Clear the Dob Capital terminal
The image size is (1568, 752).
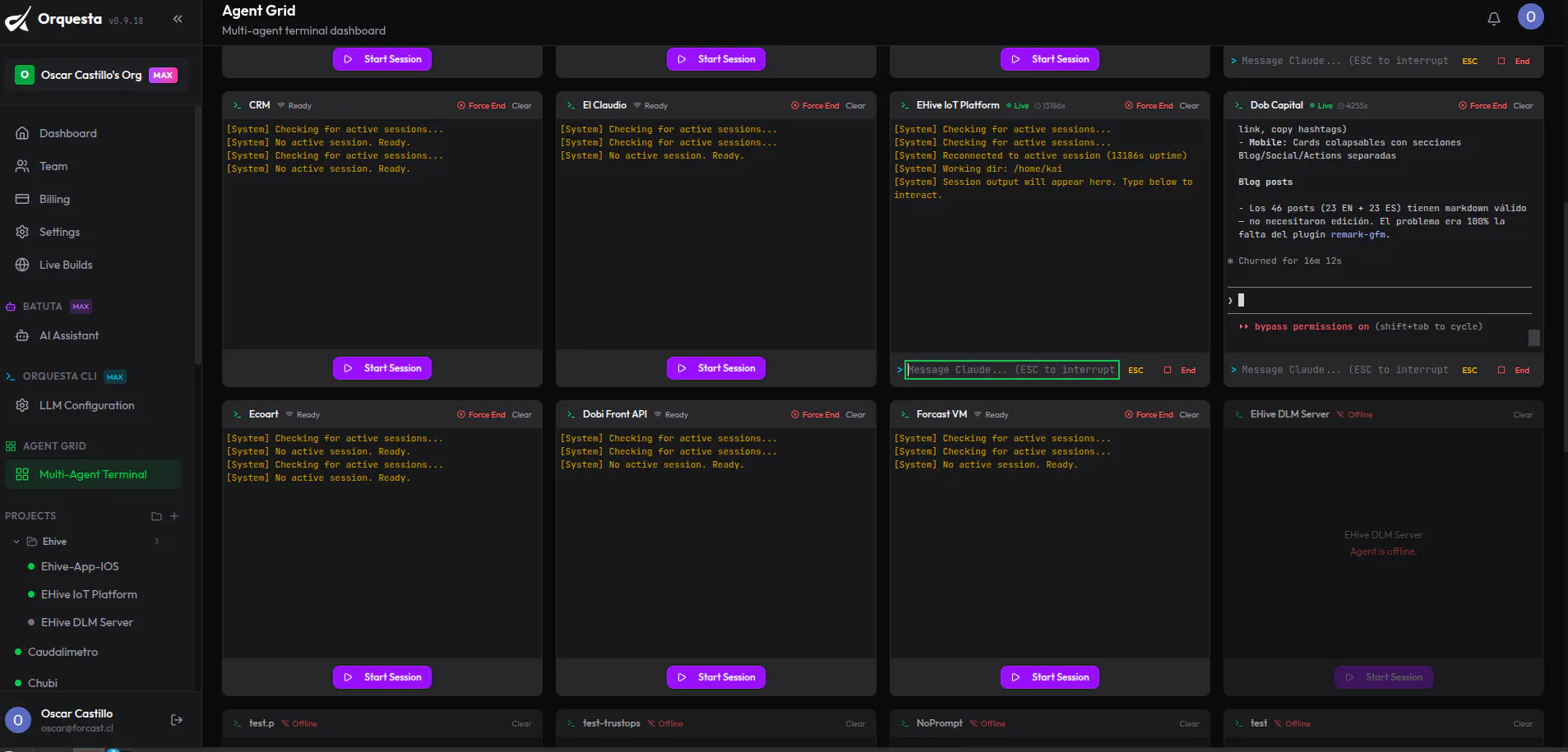[x=1523, y=105]
